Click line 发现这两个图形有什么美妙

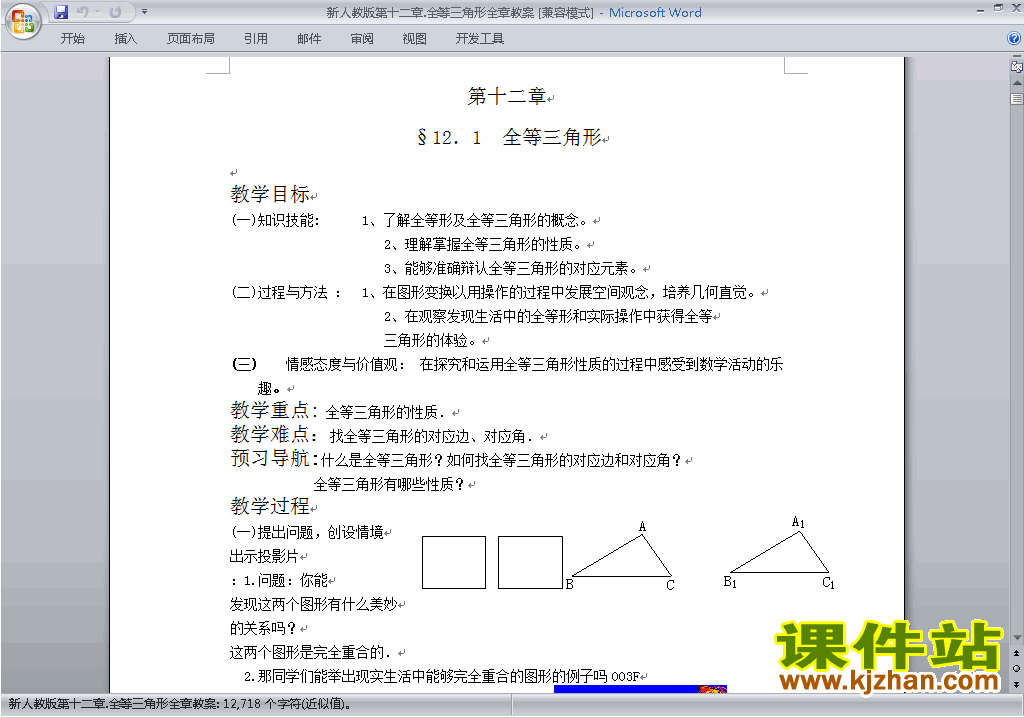(313, 605)
